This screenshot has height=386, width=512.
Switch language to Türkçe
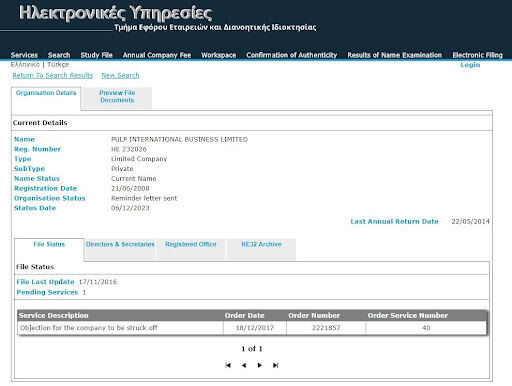click(x=58, y=64)
